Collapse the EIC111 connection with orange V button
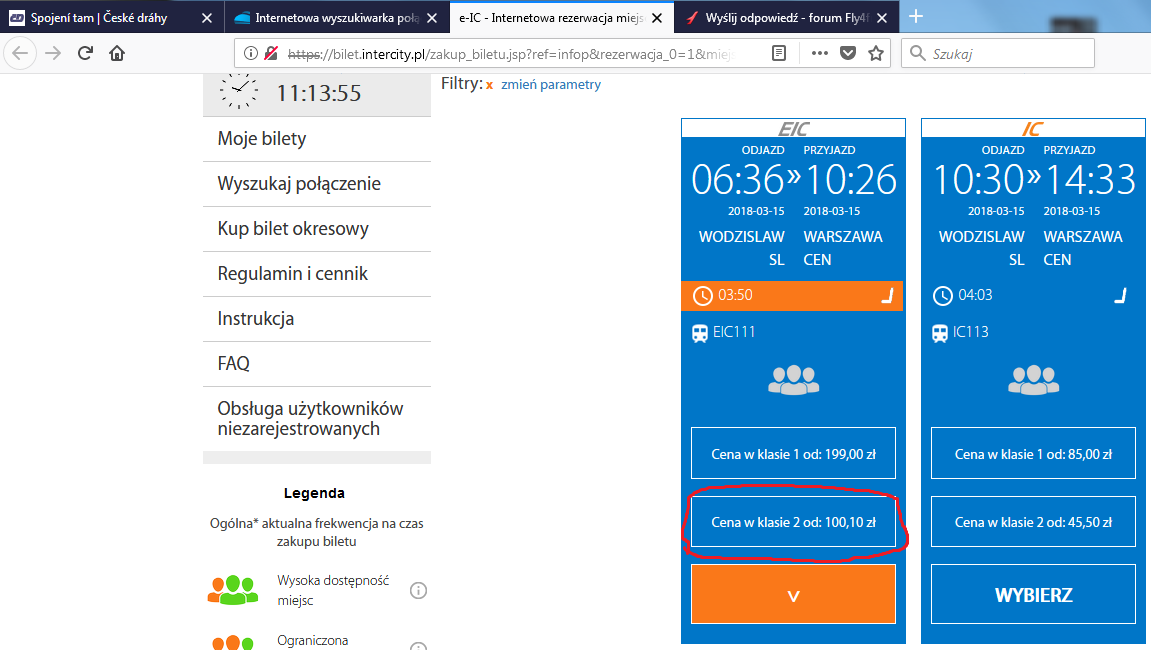The image size is (1151, 650). (794, 594)
